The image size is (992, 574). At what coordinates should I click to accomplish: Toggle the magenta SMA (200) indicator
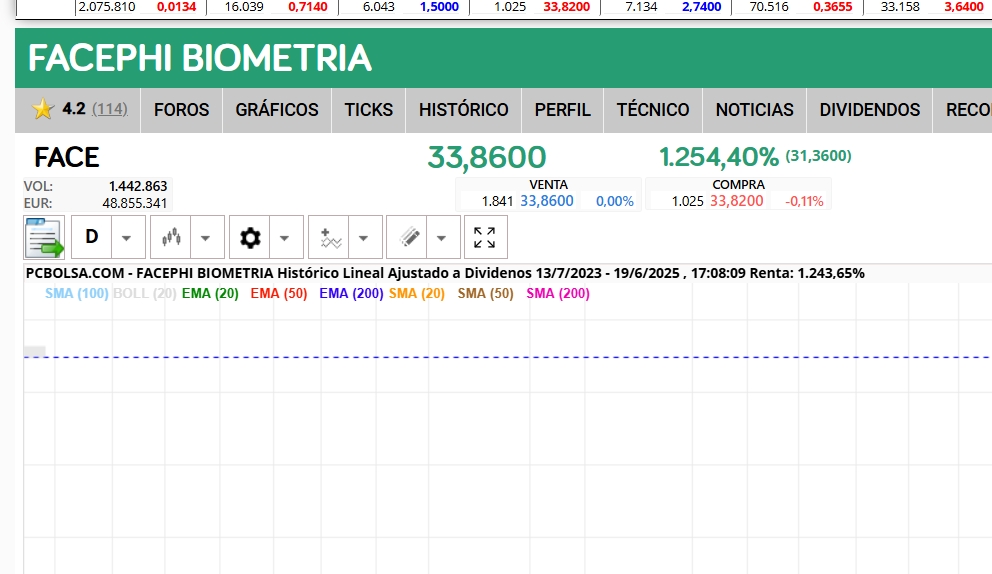558,294
